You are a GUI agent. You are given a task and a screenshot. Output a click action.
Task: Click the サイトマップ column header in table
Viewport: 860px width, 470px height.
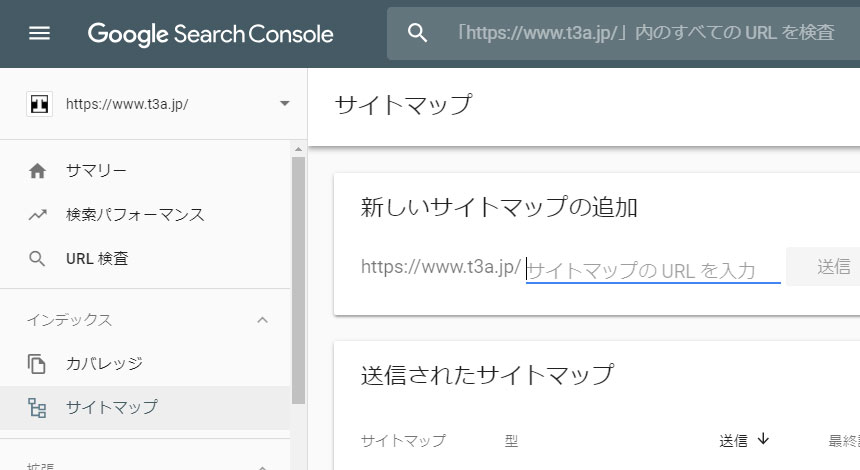[x=403, y=440]
